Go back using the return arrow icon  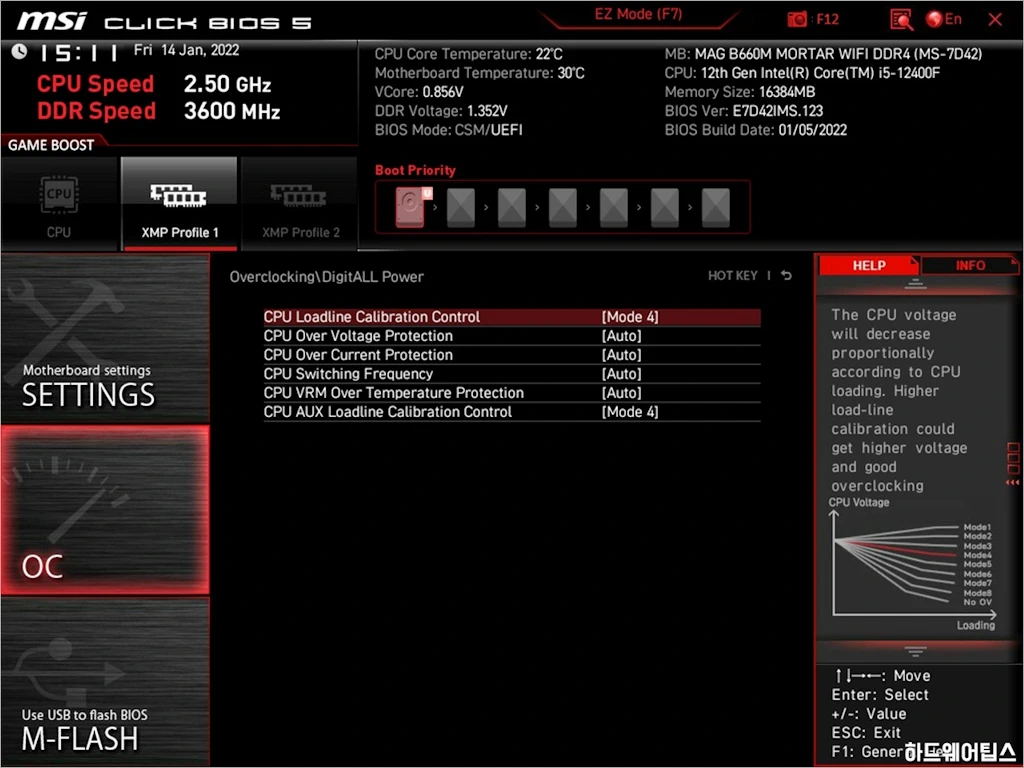[x=786, y=276]
